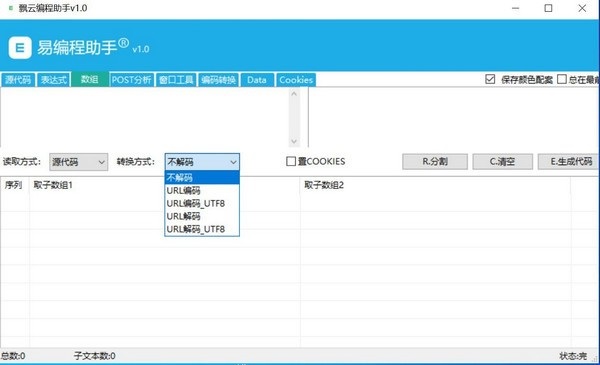The width and height of the screenshot is (600, 365).
Task: Pick the URL编码_UTF8 option
Action: pyautogui.click(x=202, y=204)
